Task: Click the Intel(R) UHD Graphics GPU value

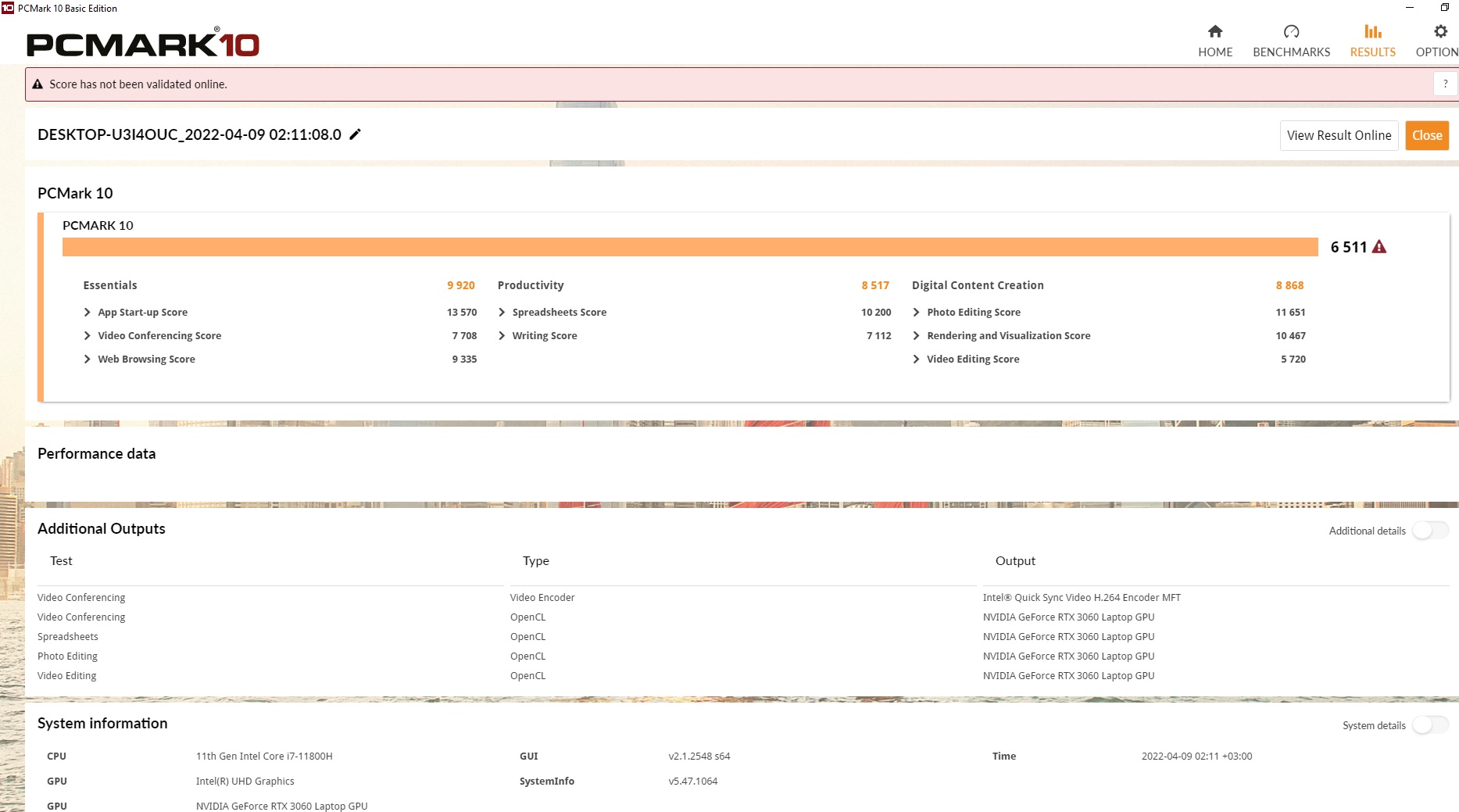Action: pos(245,781)
